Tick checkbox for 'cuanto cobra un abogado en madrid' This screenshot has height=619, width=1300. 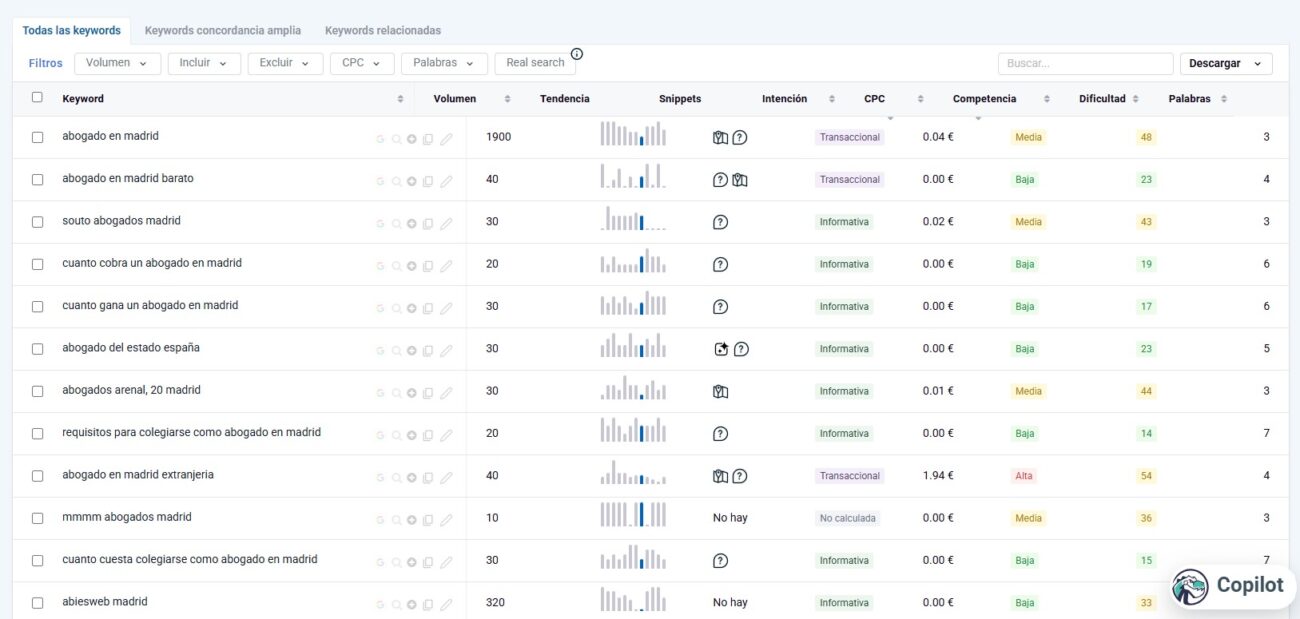pos(37,264)
